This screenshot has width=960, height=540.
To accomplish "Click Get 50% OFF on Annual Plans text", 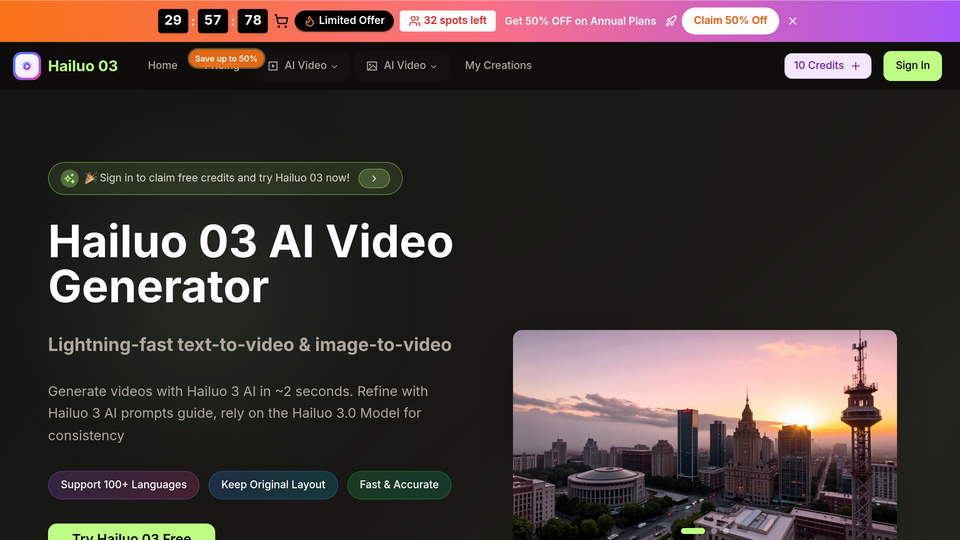I will (x=580, y=21).
